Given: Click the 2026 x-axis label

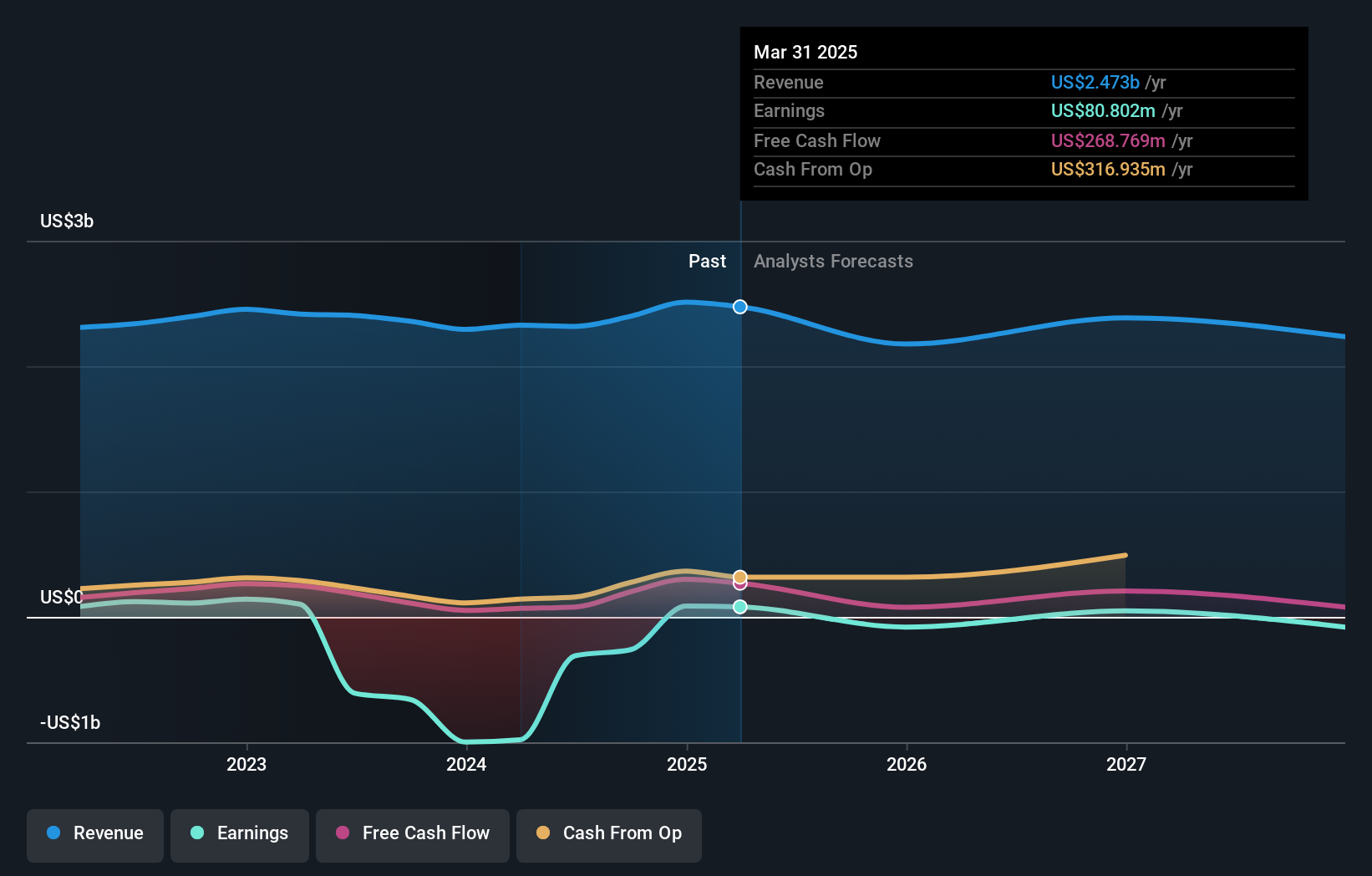Looking at the screenshot, I should click(x=907, y=764).
